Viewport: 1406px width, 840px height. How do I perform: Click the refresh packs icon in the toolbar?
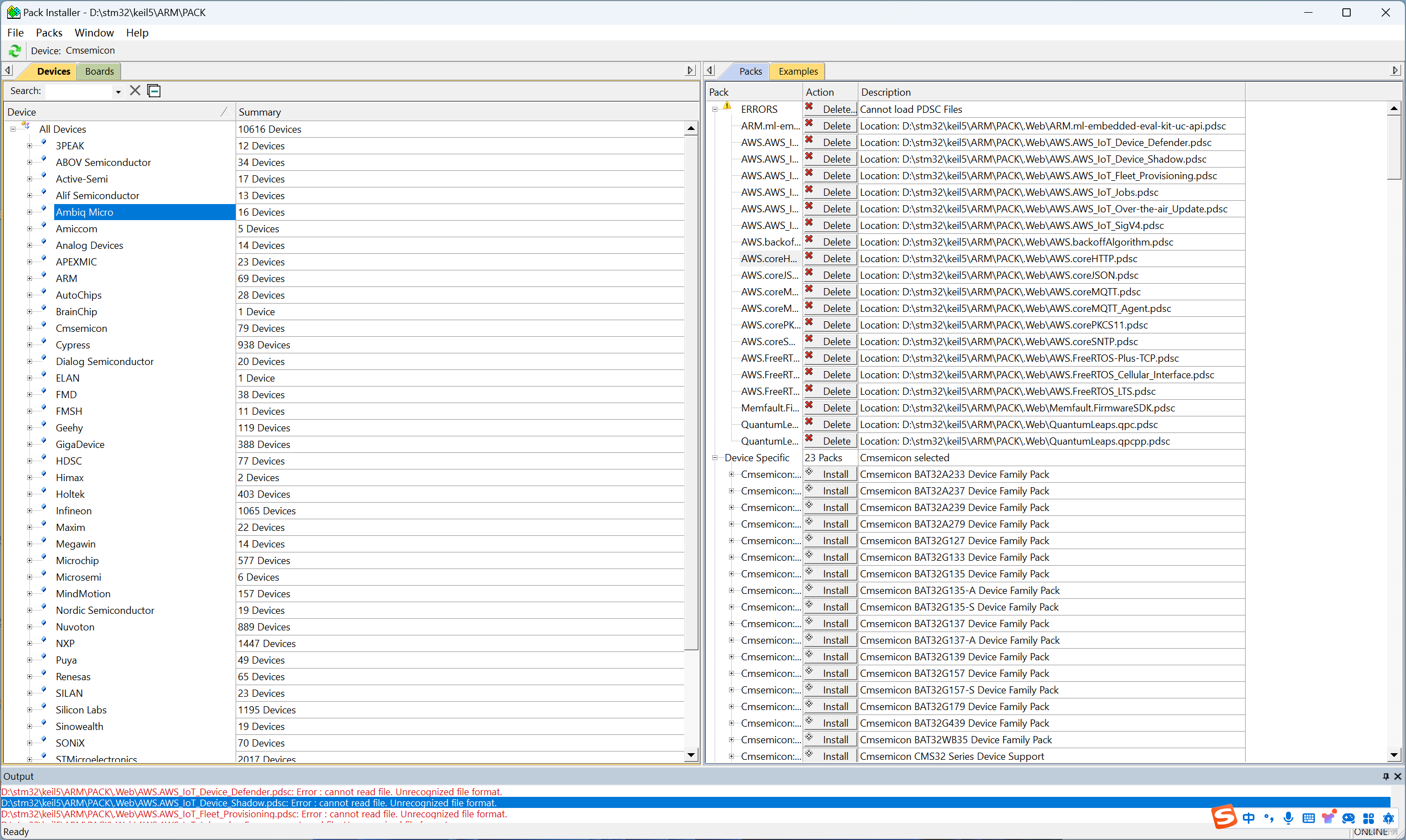[x=15, y=50]
